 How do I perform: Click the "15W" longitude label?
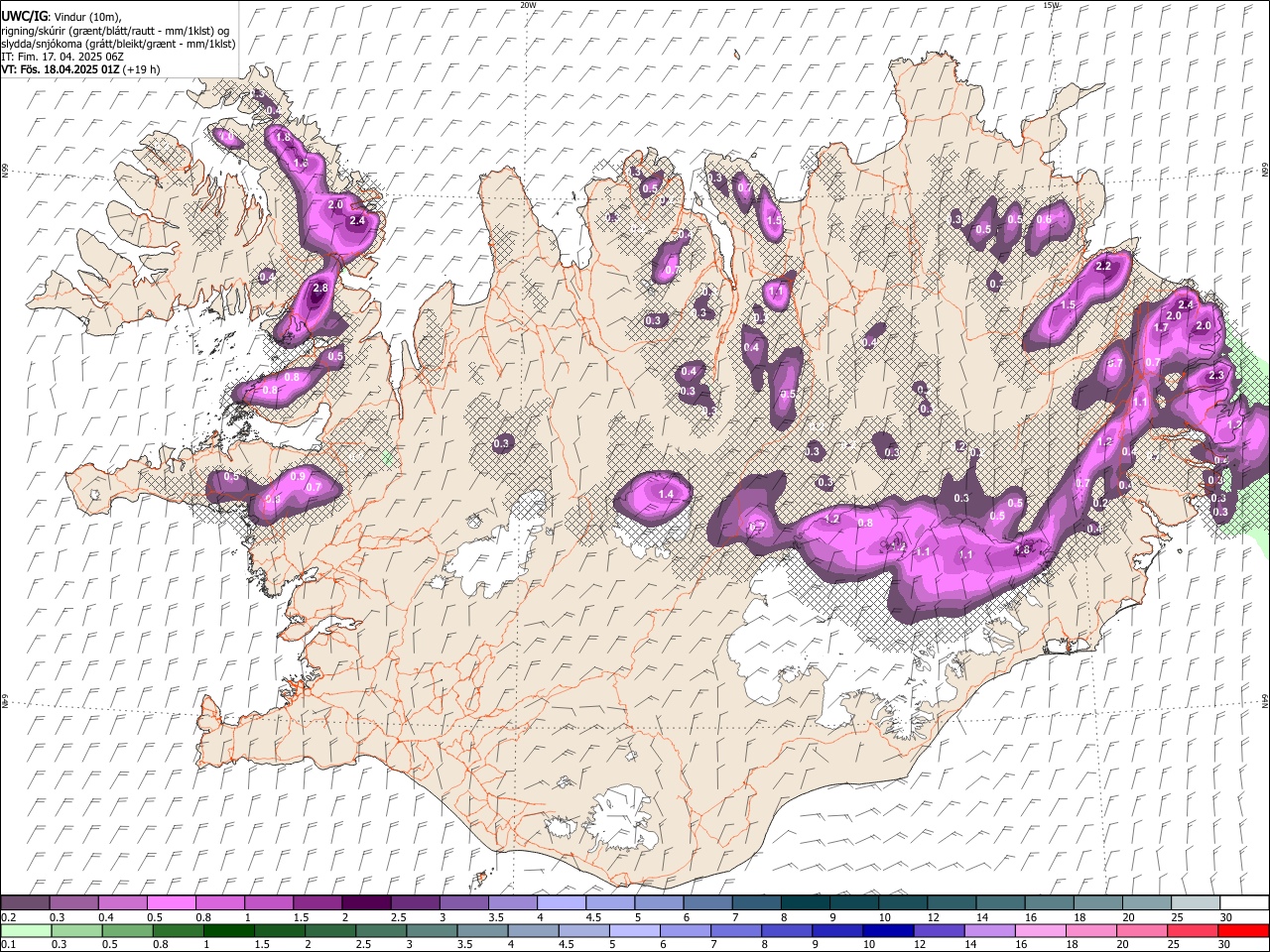point(1052,5)
